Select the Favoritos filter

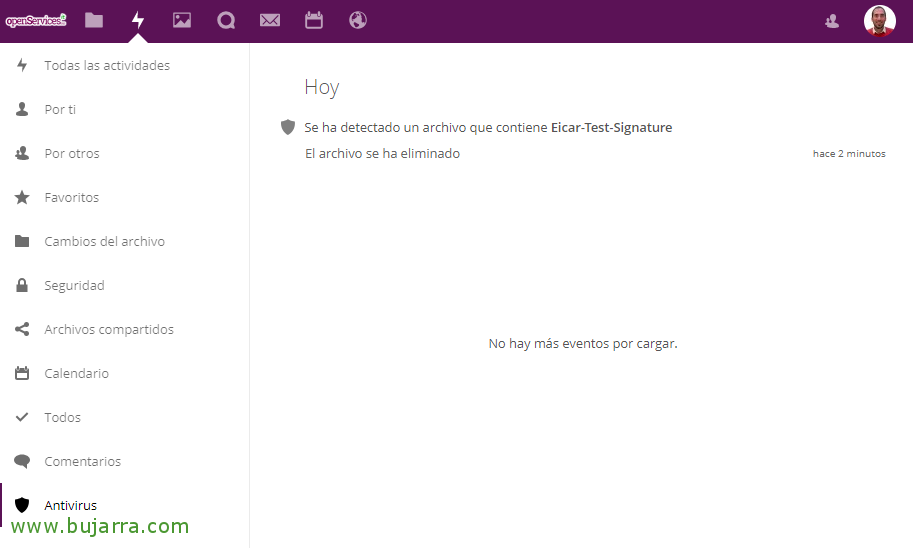[x=72, y=198]
